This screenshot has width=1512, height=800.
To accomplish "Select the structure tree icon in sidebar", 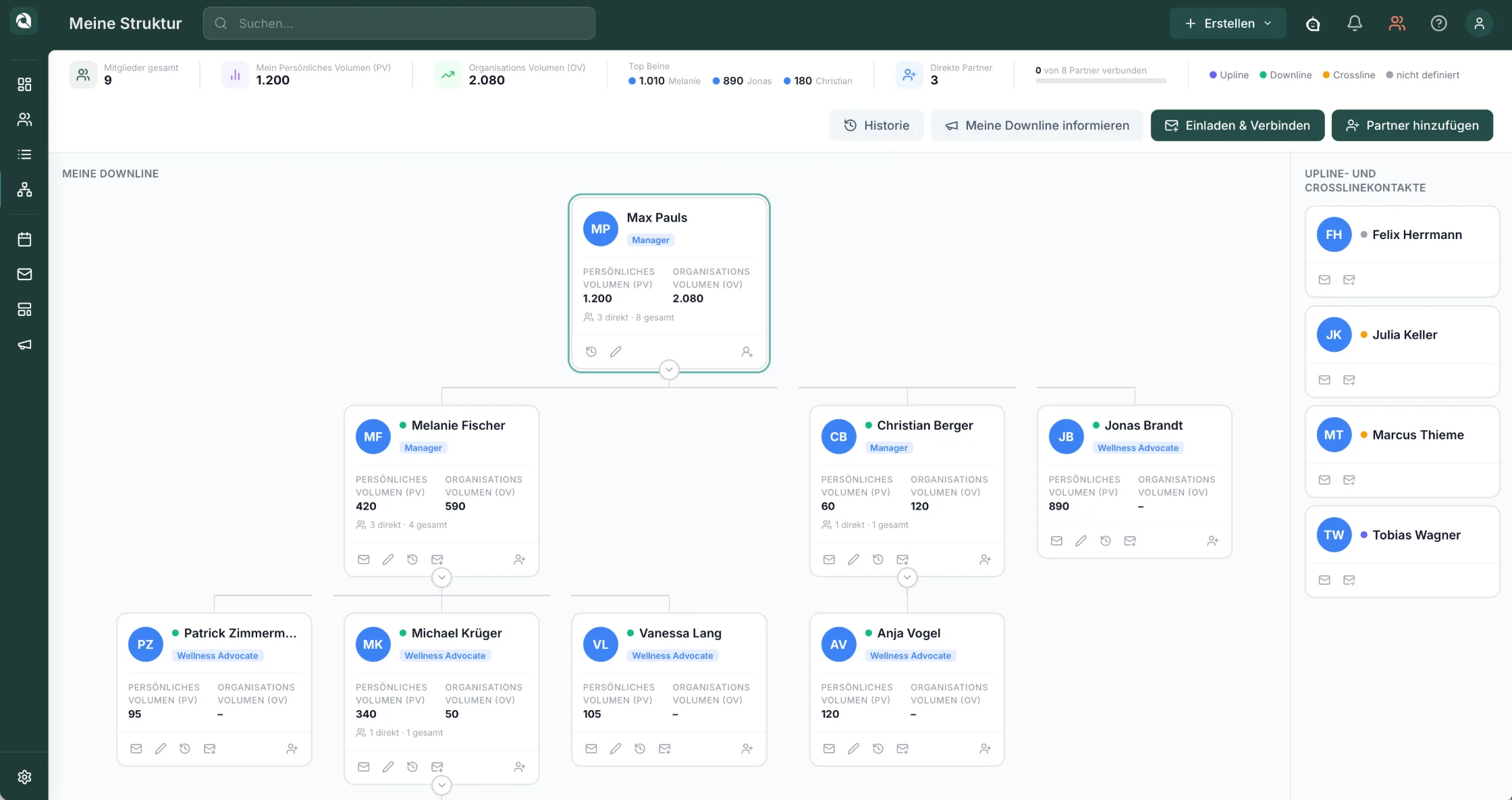I will (x=24, y=190).
